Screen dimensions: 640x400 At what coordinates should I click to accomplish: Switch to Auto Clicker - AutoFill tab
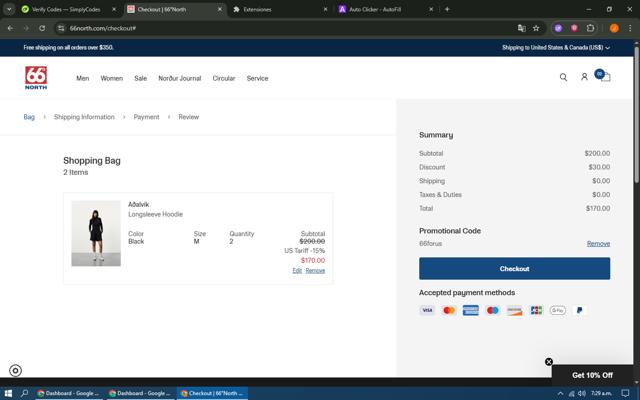pos(375,9)
